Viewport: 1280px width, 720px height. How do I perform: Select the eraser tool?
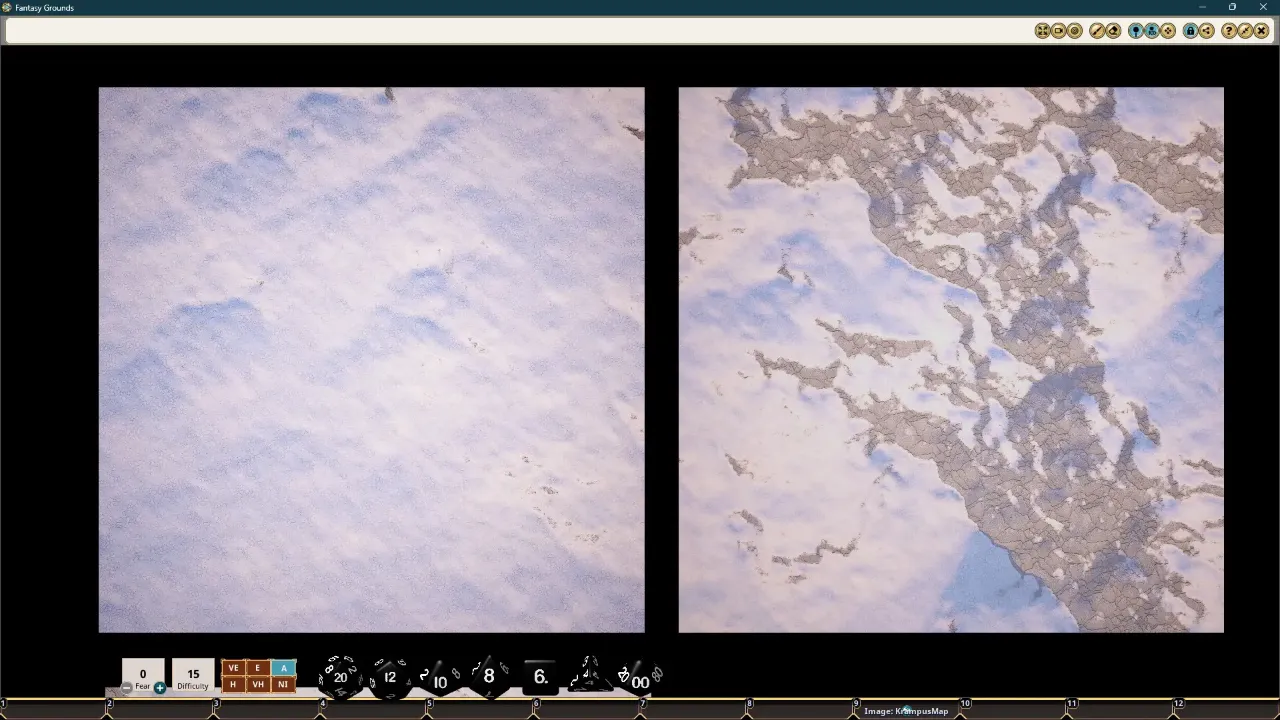(1113, 31)
